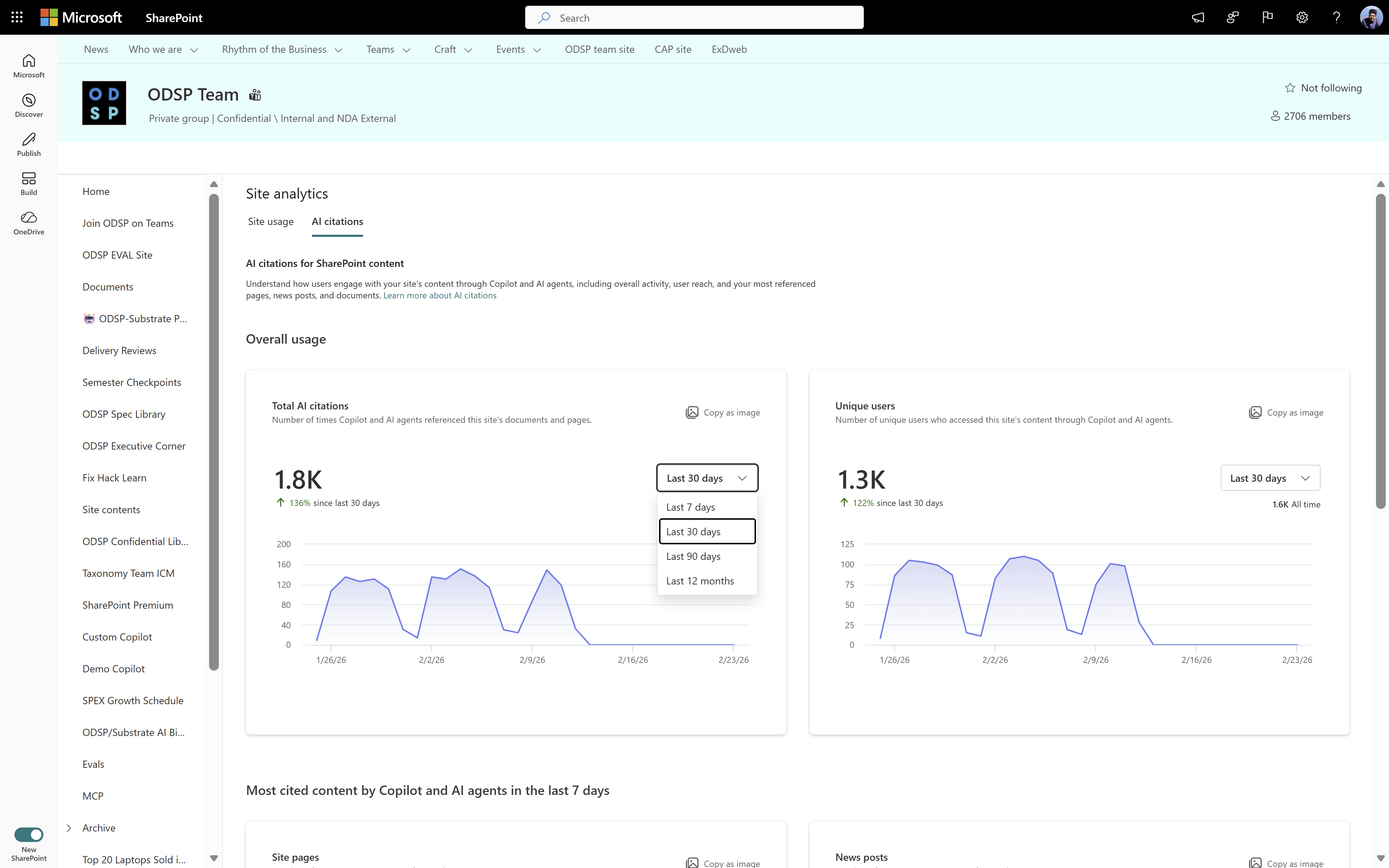Click Copy as image for Total AI citations
Screen dimensions: 1389x868
pos(723,412)
